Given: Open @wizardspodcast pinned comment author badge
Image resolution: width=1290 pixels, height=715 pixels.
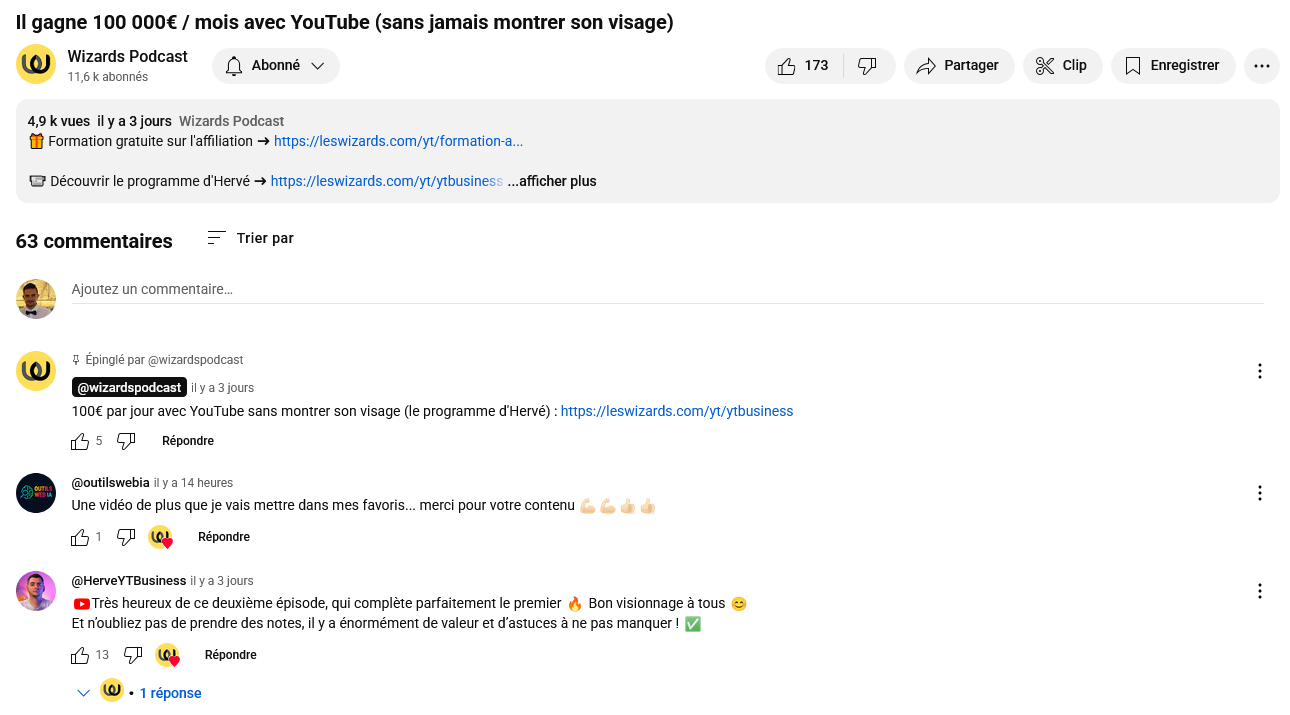Looking at the screenshot, I should click(129, 387).
